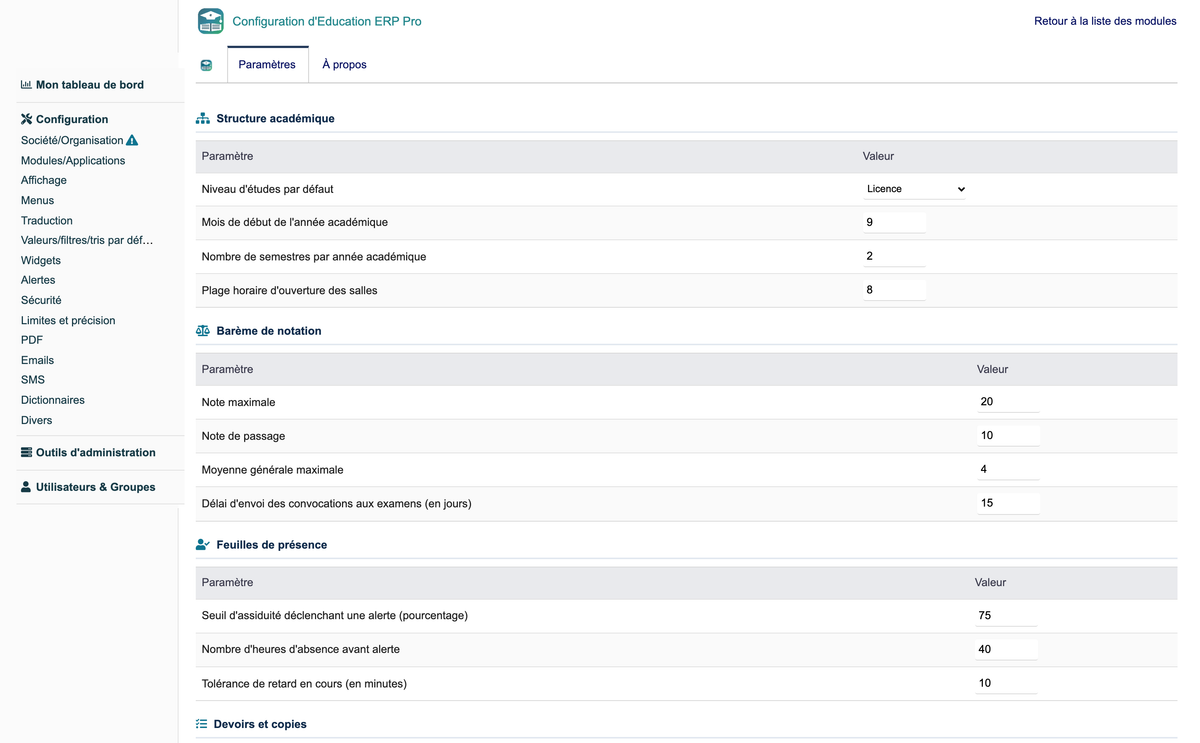The image size is (1200, 743).
Task: Open PDF settings link
Action: [x=32, y=340]
